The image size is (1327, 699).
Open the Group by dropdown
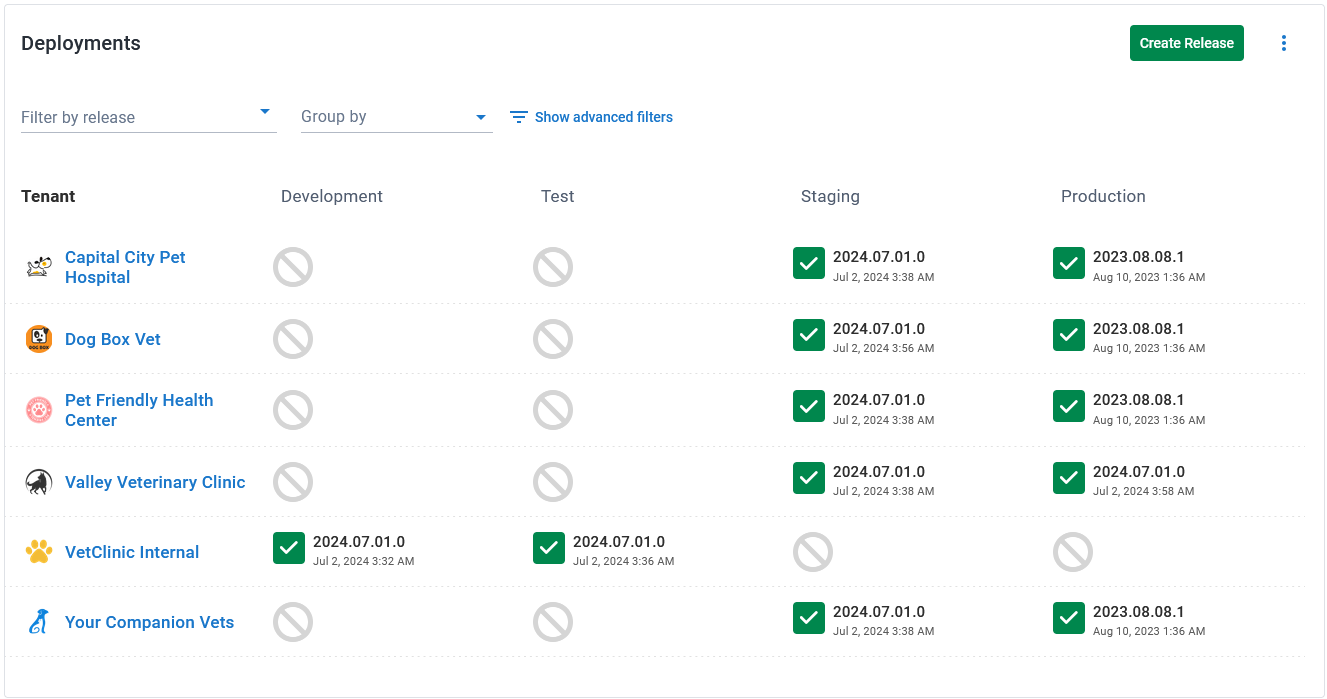pyautogui.click(x=397, y=117)
